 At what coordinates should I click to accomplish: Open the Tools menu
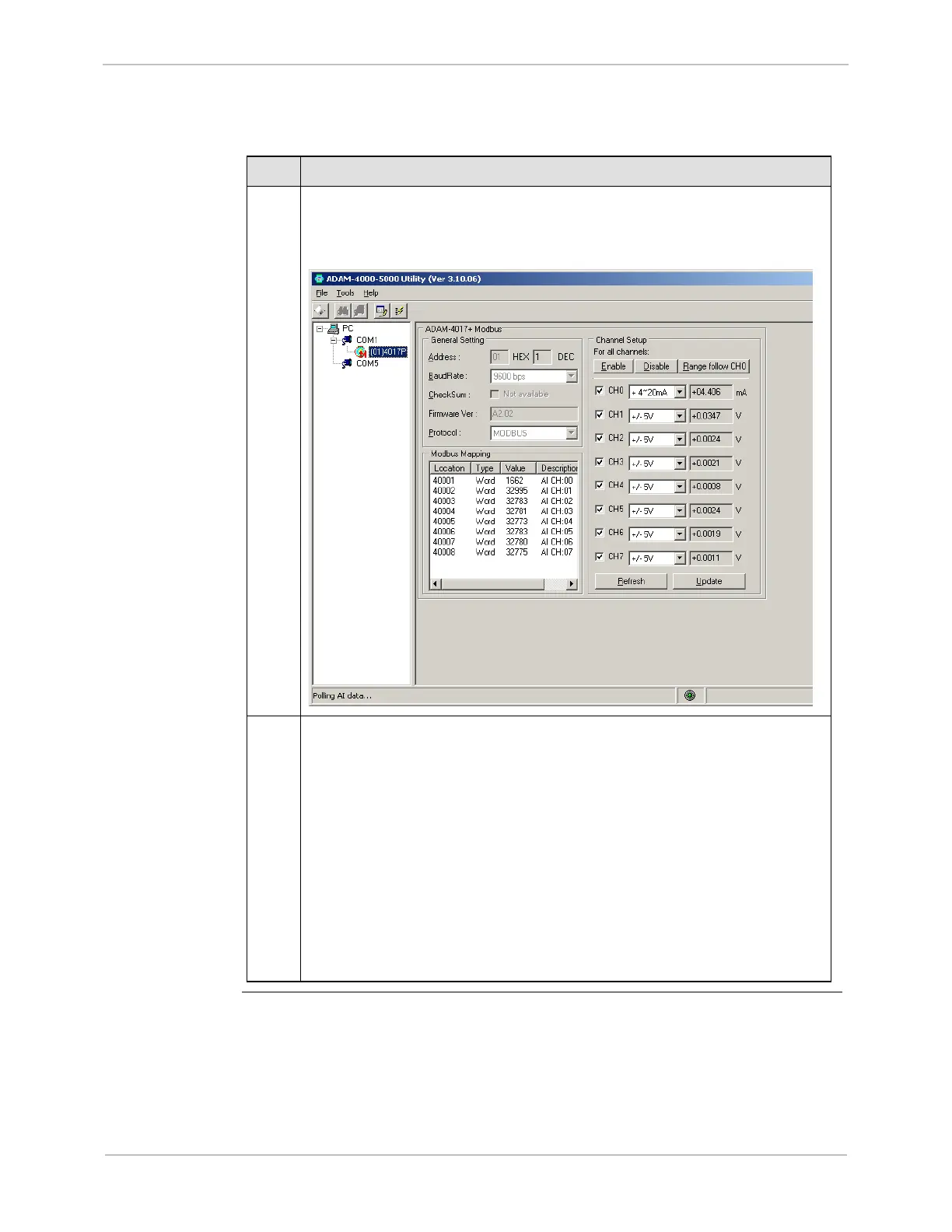(345, 293)
